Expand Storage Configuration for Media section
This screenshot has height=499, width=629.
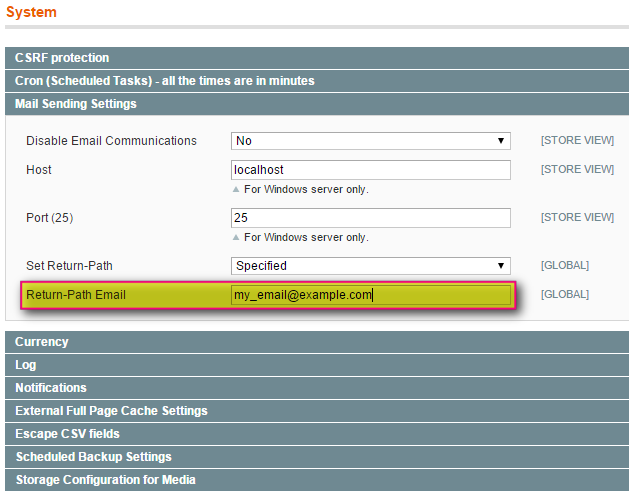[x=105, y=480]
